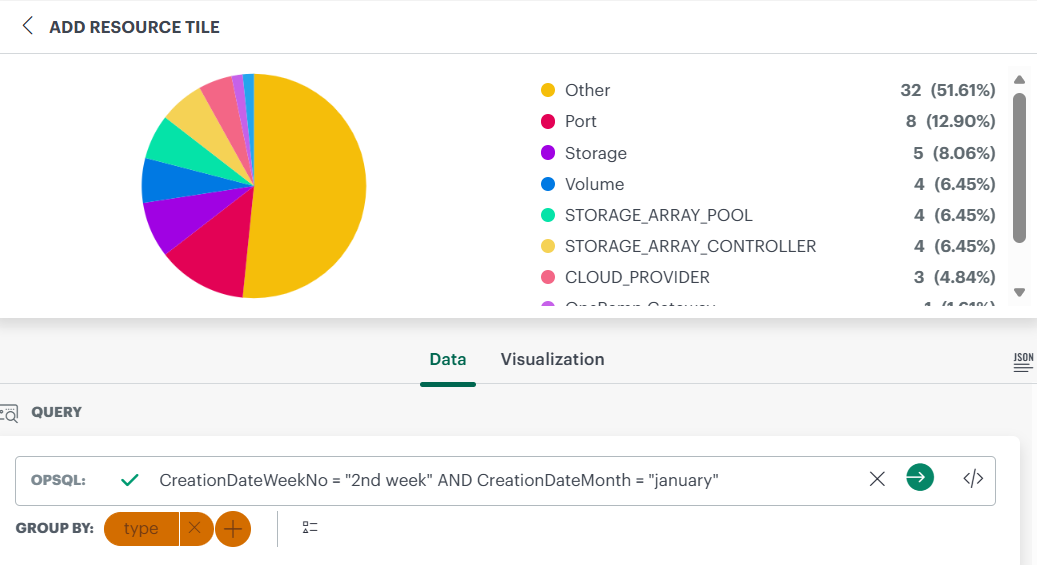
Task: Click the legend scrollbar thumb
Action: click(x=1019, y=168)
